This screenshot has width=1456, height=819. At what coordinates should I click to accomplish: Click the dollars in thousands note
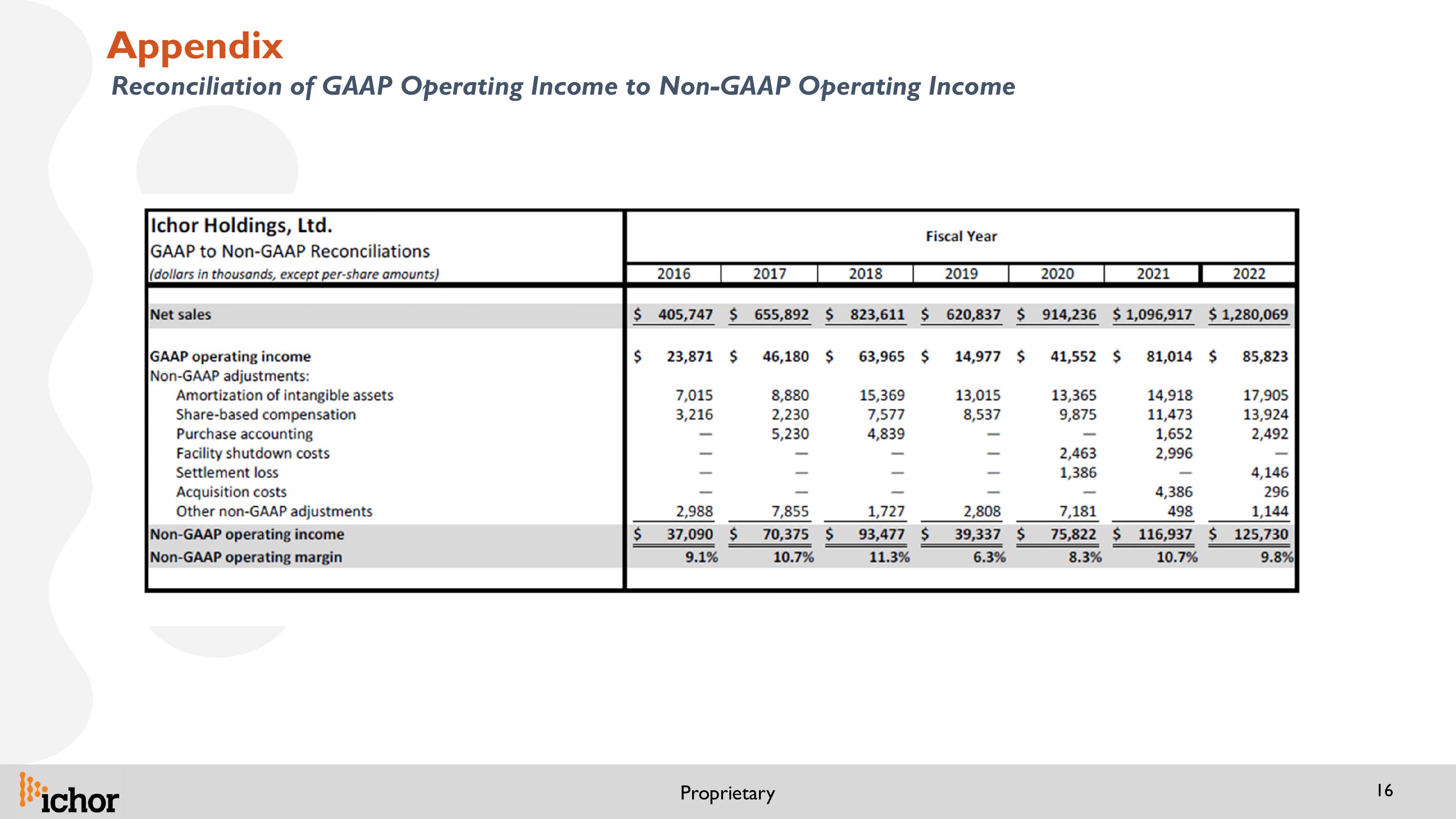[294, 274]
